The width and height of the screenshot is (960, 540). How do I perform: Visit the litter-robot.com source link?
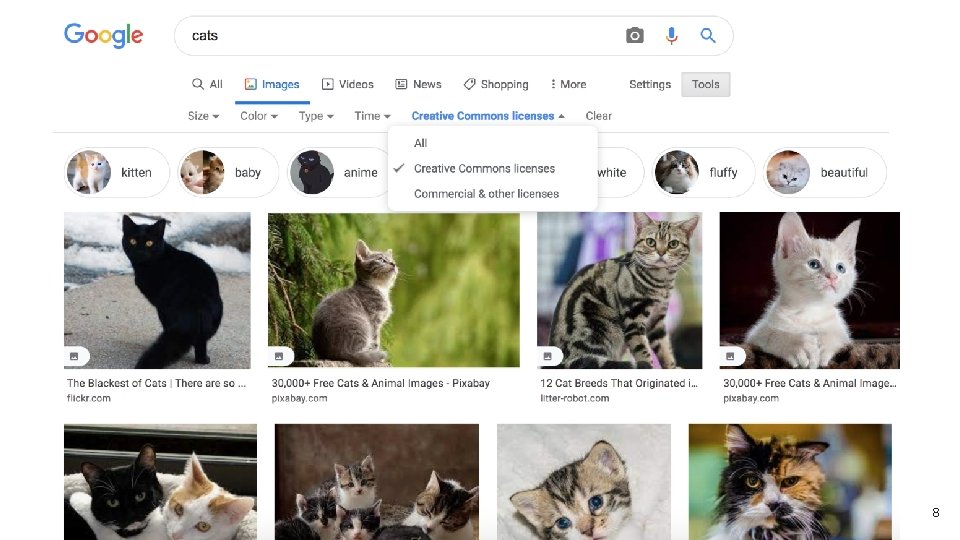click(574, 398)
